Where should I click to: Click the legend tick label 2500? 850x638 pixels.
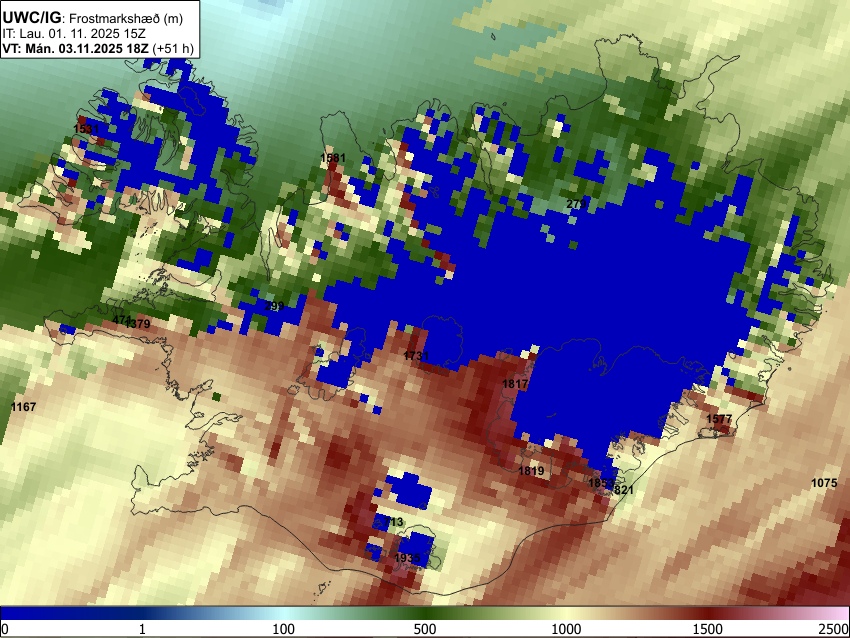click(834, 629)
